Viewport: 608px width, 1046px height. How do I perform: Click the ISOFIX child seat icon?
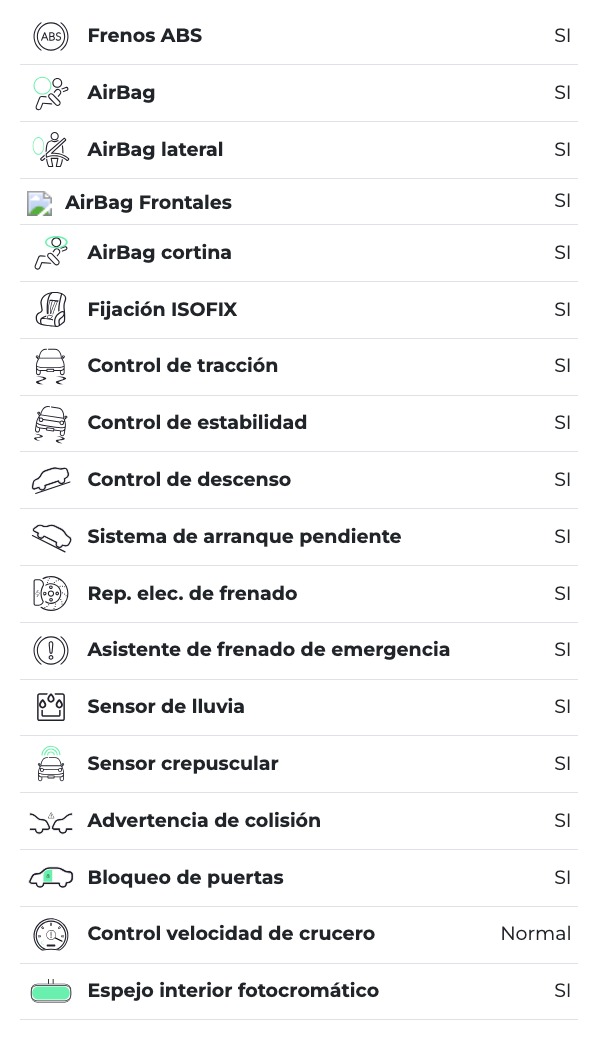click(x=50, y=310)
